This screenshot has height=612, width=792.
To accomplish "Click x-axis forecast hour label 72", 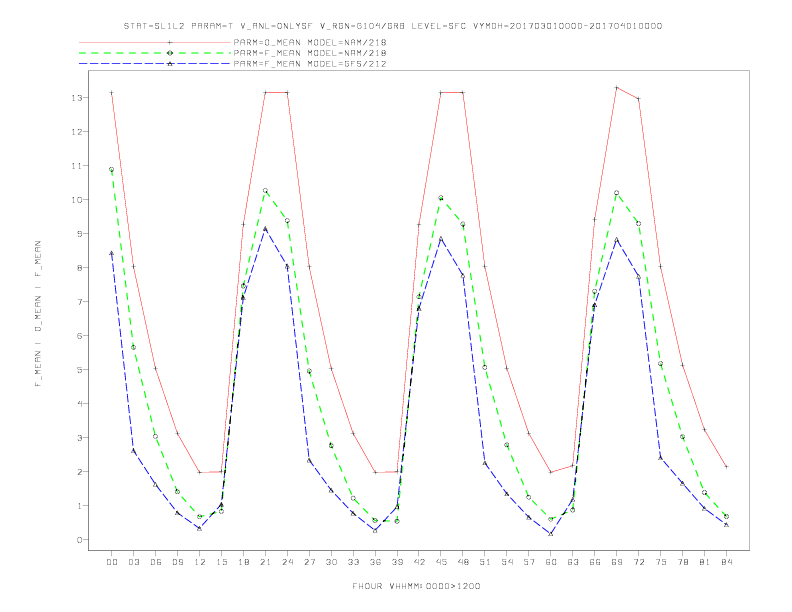I will (x=639, y=562).
